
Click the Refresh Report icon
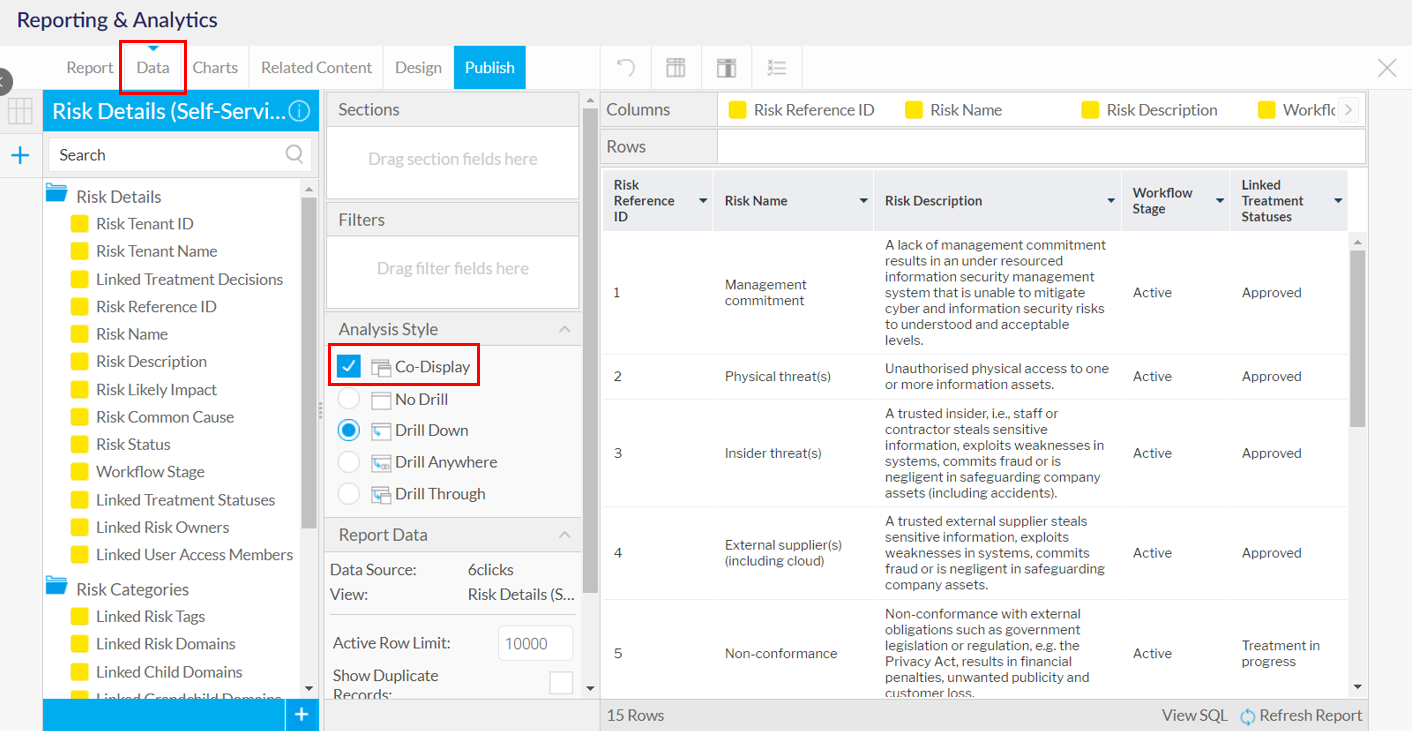click(1248, 716)
